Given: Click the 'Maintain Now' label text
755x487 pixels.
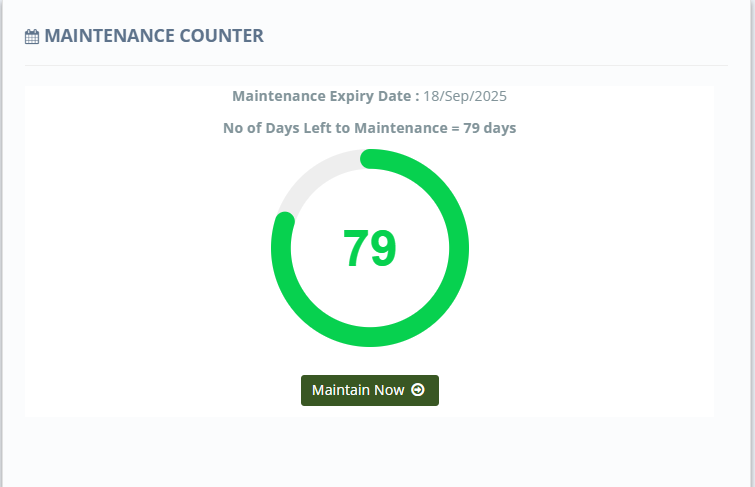Looking at the screenshot, I should point(358,390).
